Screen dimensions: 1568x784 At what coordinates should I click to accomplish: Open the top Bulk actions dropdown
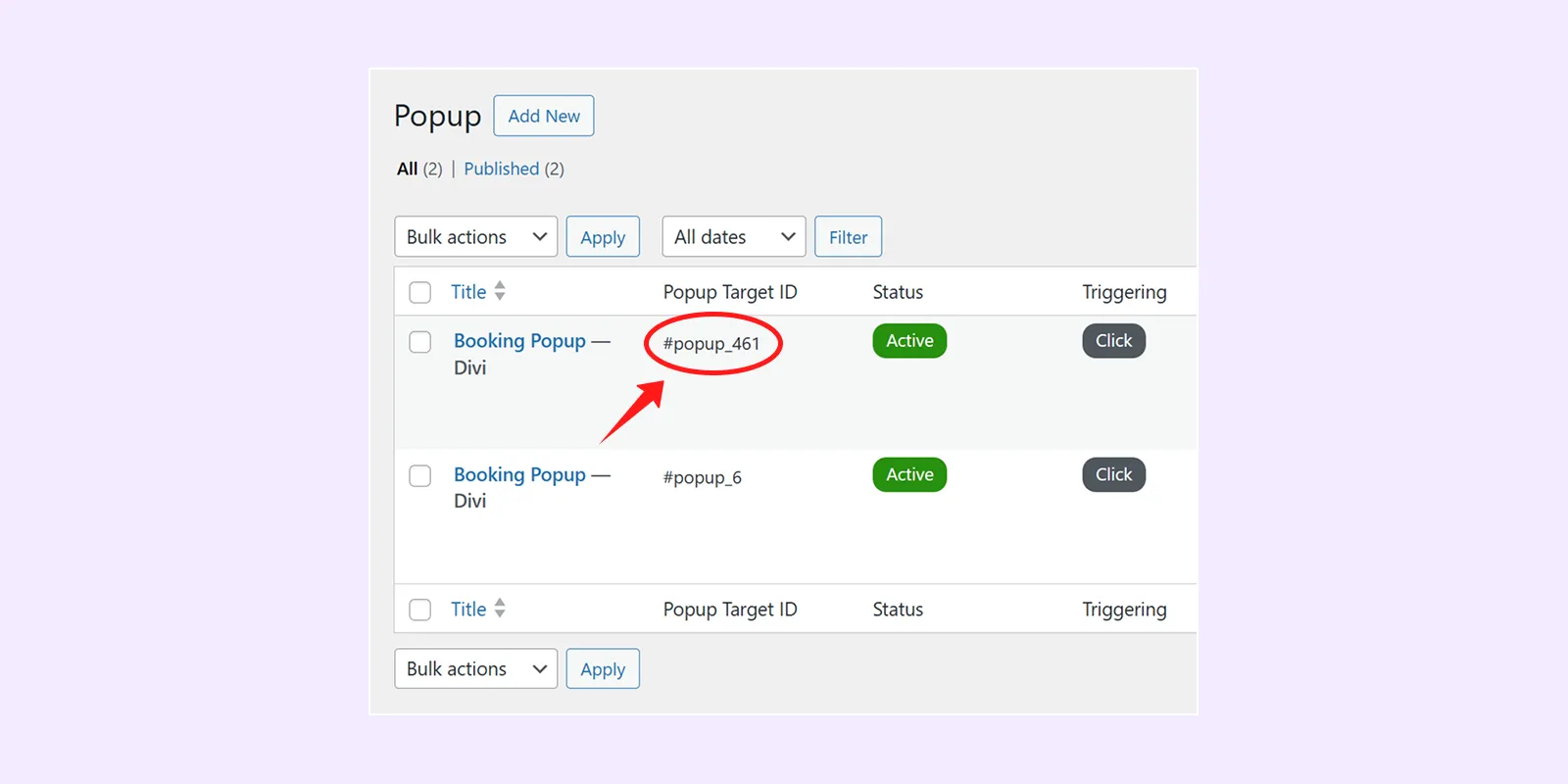coord(475,237)
